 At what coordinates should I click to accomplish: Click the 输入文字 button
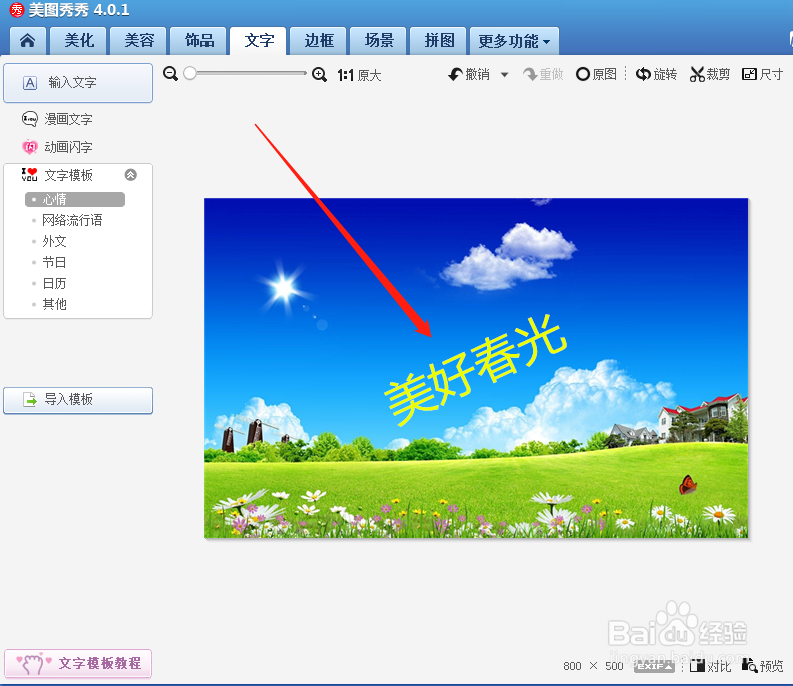click(x=78, y=83)
